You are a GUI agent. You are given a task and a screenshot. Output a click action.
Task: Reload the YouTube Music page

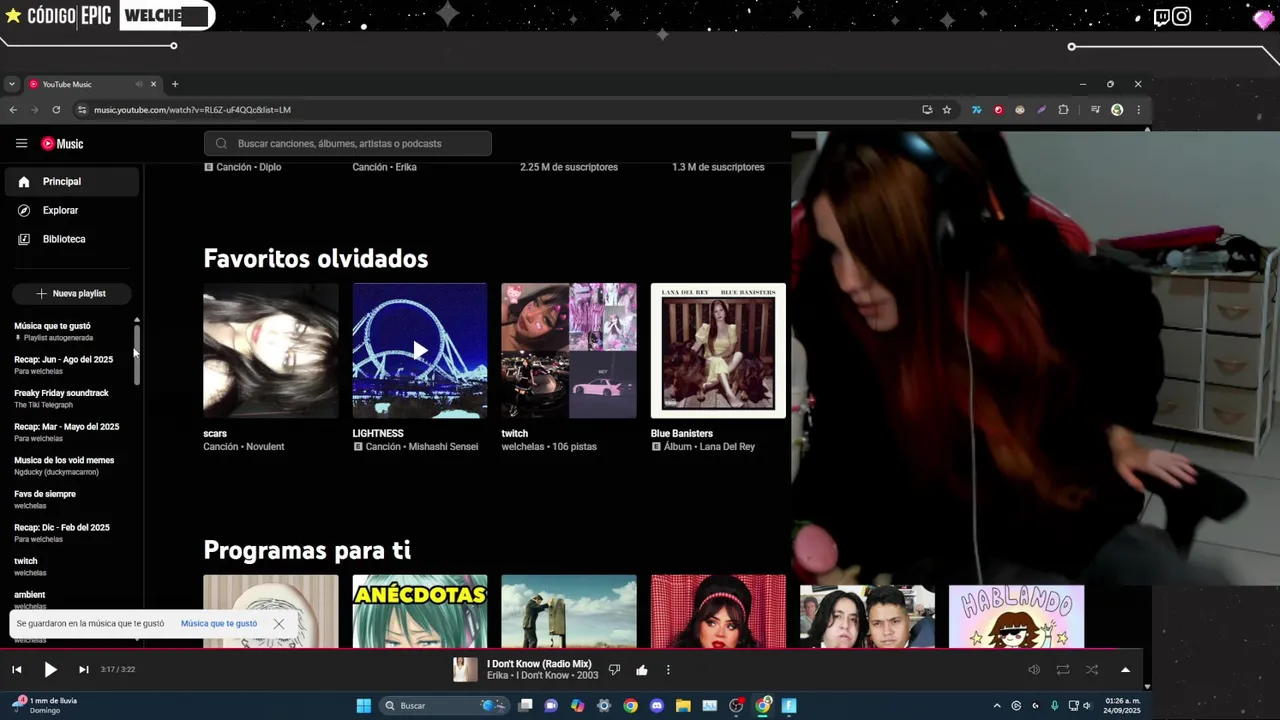click(x=56, y=110)
